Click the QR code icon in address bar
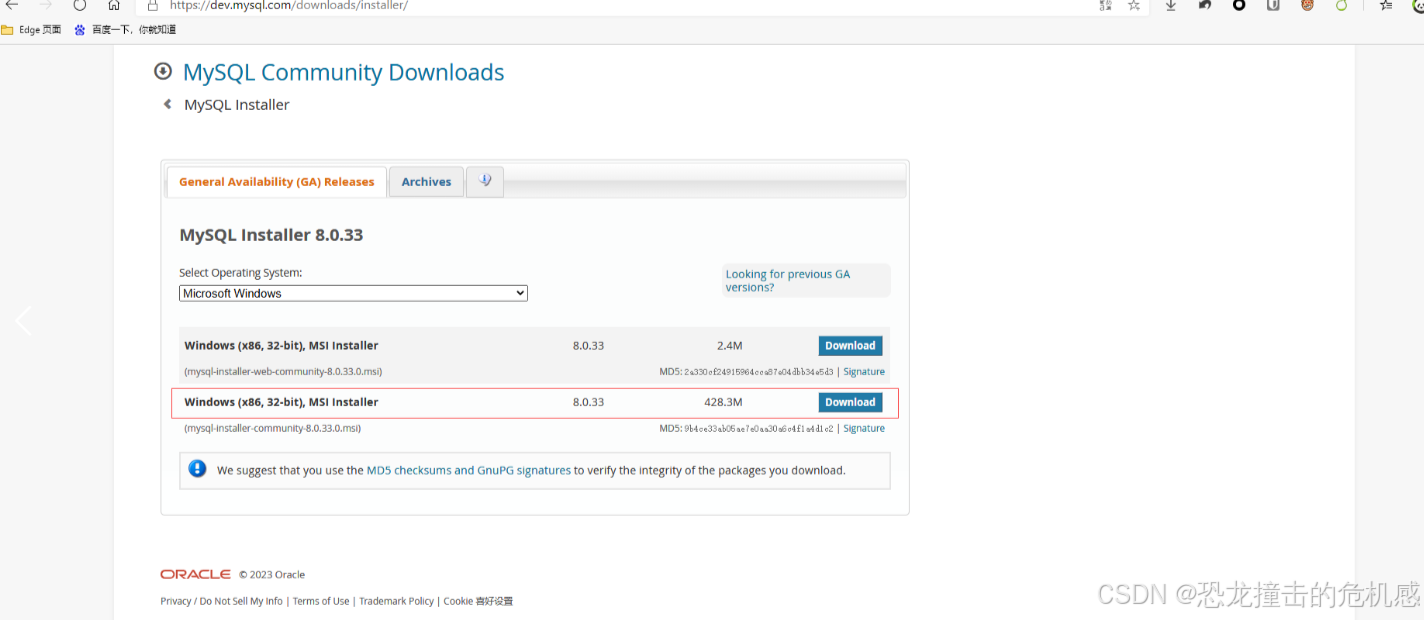The image size is (1424, 620). click(1105, 5)
